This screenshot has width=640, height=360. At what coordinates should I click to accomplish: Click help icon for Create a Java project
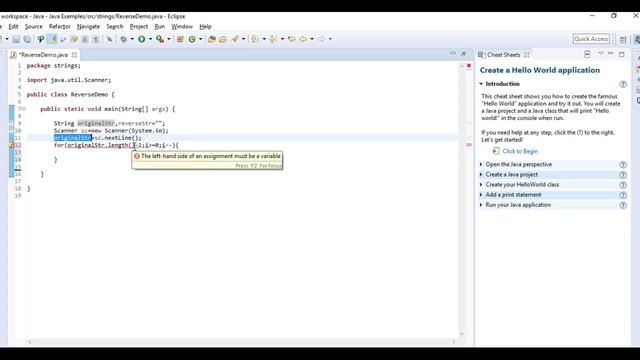[623, 175]
